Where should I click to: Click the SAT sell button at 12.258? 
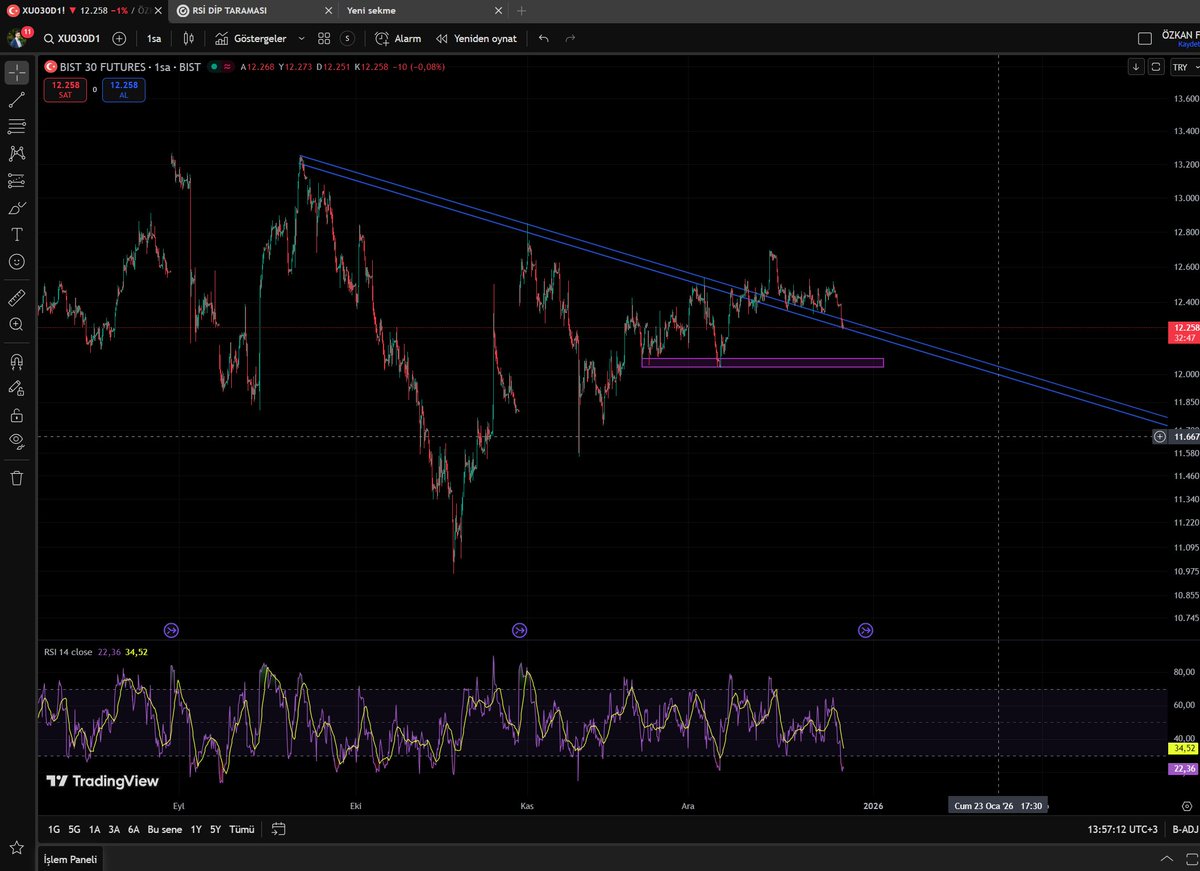pos(65,90)
